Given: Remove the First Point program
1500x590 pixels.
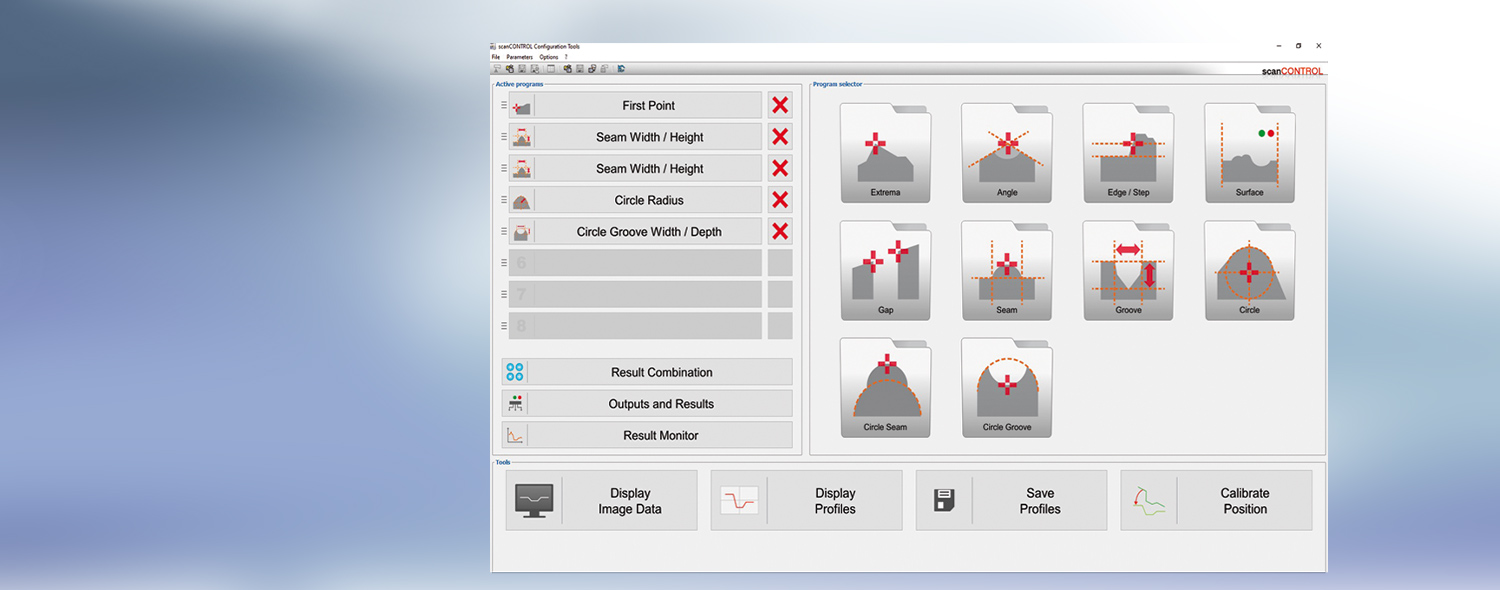Looking at the screenshot, I should click(780, 105).
